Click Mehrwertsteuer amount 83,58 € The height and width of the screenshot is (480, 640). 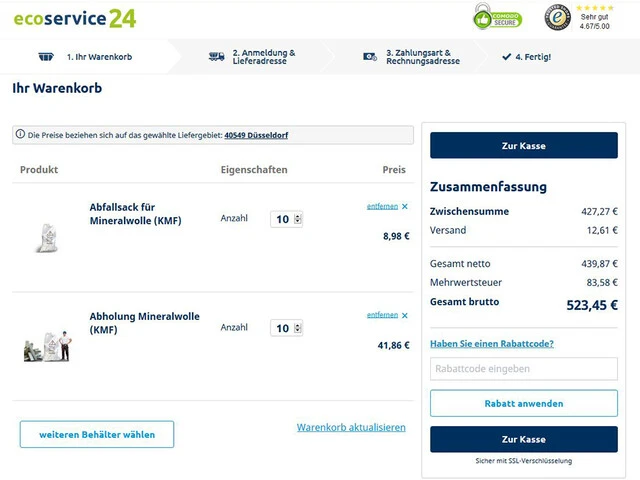(x=602, y=282)
